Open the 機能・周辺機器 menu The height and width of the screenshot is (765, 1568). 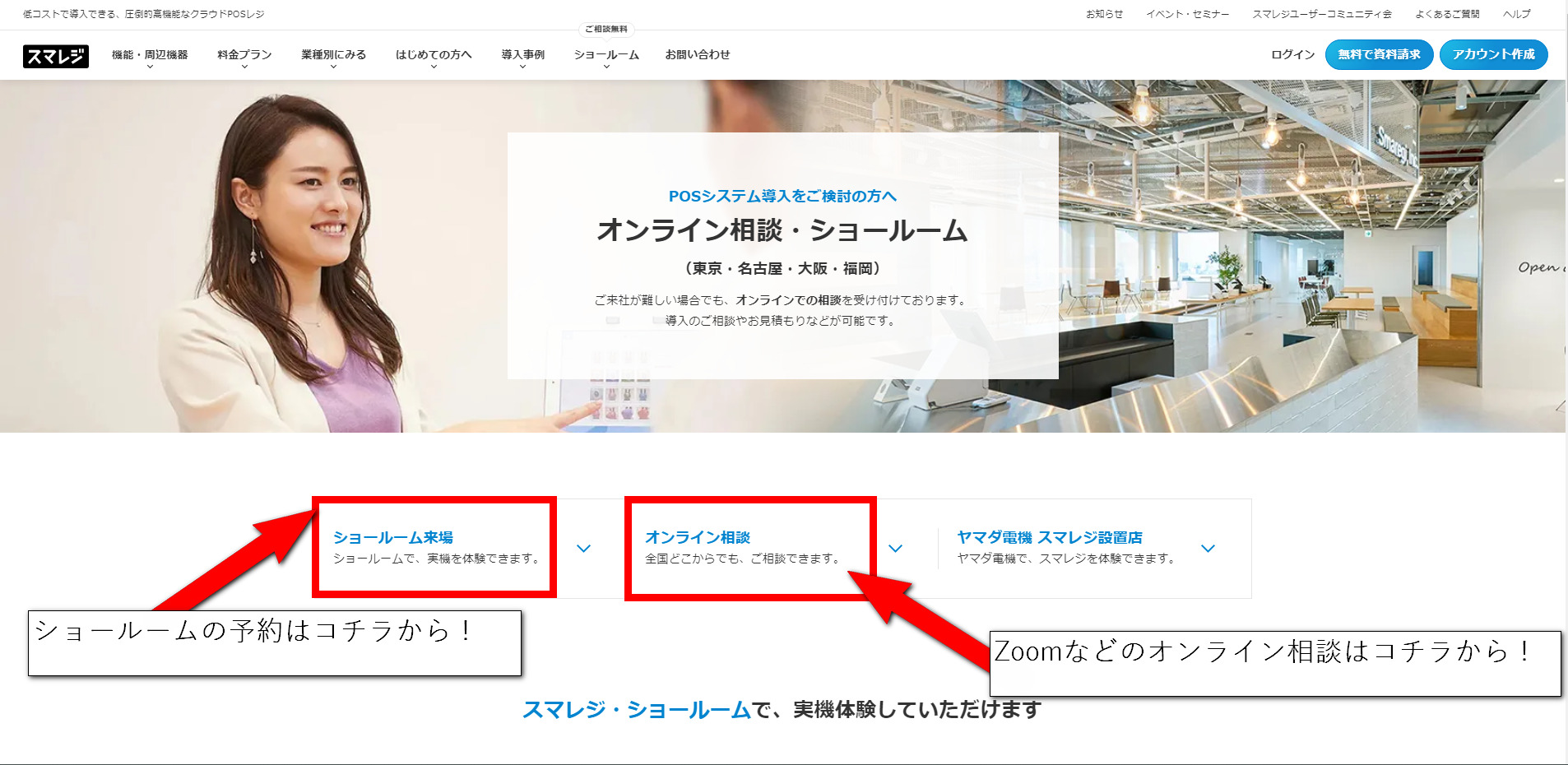click(x=150, y=54)
